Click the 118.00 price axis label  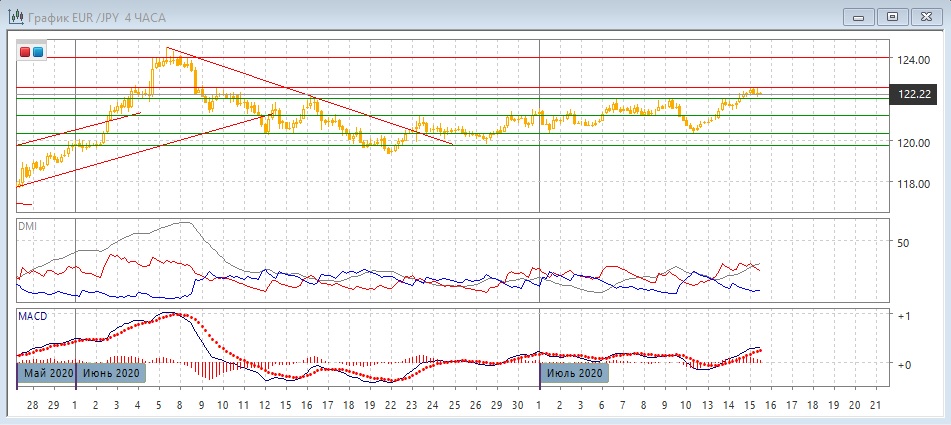914,184
